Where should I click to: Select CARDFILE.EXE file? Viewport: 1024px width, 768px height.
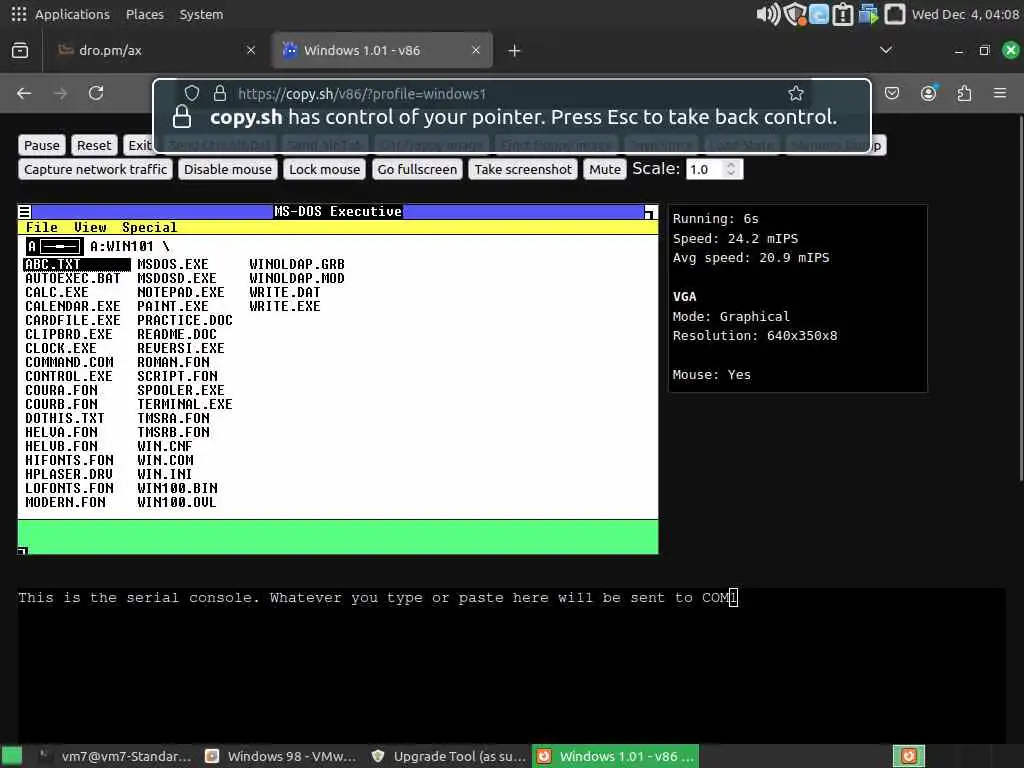pyautogui.click(x=72, y=320)
